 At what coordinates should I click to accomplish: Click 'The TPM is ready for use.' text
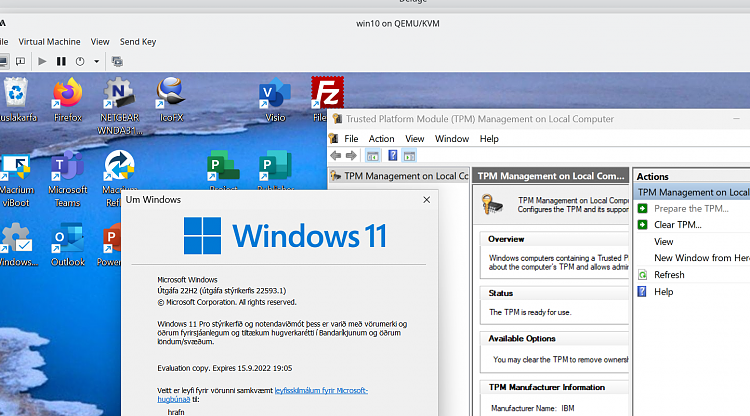pyautogui.click(x=530, y=312)
